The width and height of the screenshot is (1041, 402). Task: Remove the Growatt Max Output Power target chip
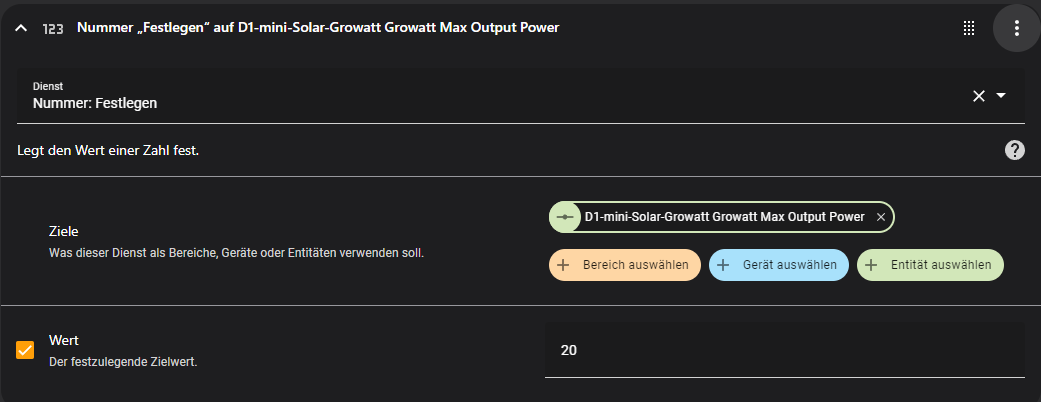(880, 217)
